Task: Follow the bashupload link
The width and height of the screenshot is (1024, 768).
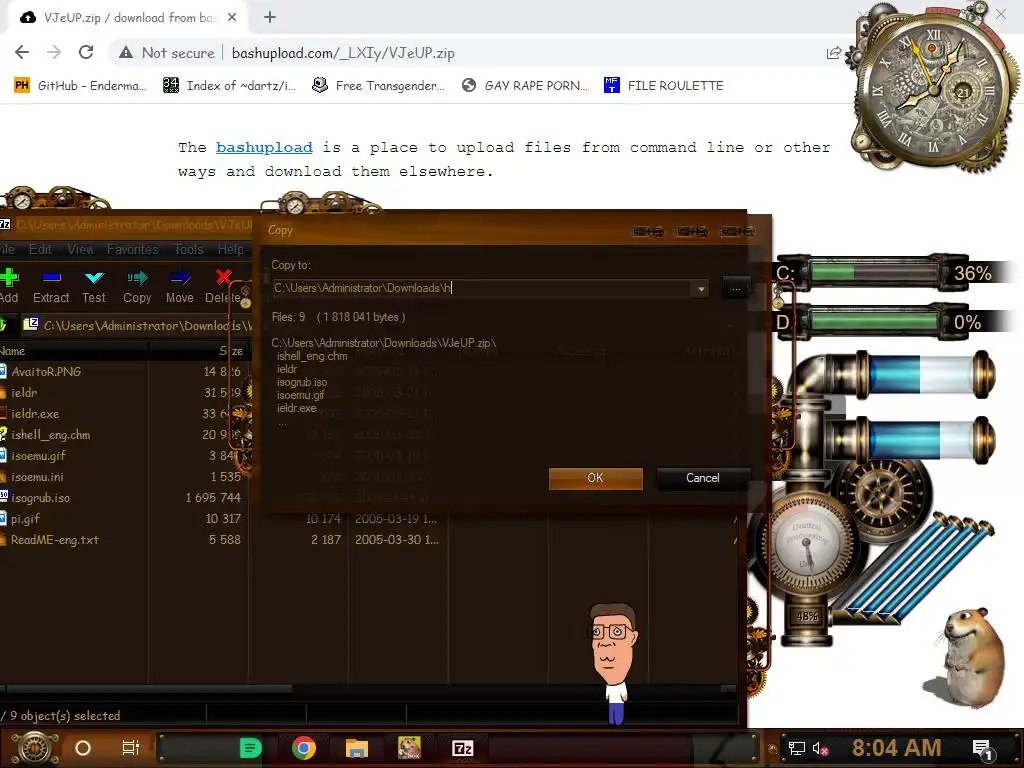Action: (x=264, y=148)
